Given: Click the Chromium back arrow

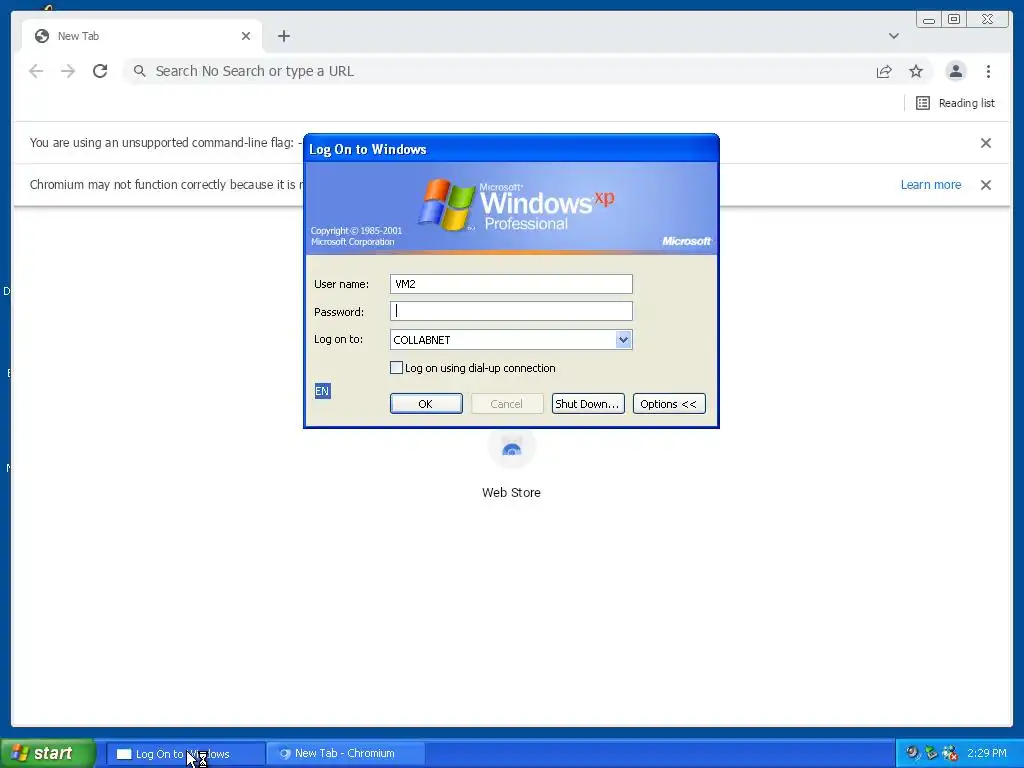Looking at the screenshot, I should 36,71.
